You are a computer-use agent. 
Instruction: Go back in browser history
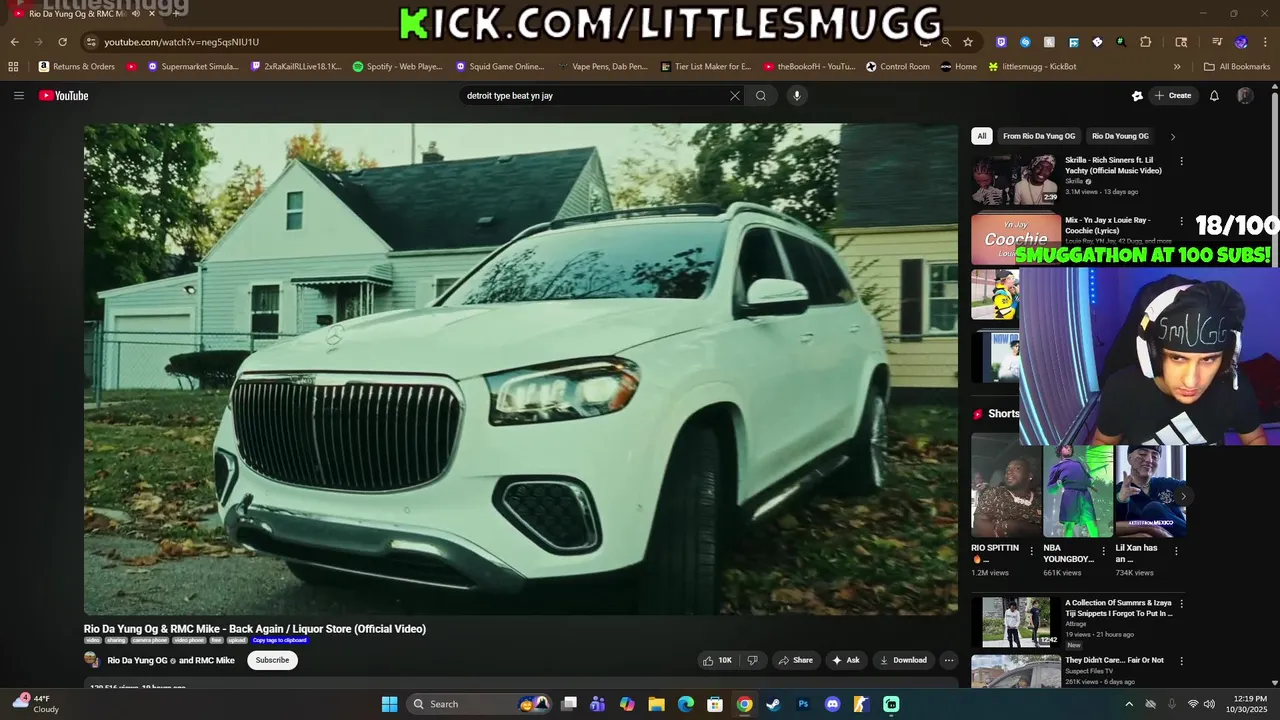coord(14,42)
